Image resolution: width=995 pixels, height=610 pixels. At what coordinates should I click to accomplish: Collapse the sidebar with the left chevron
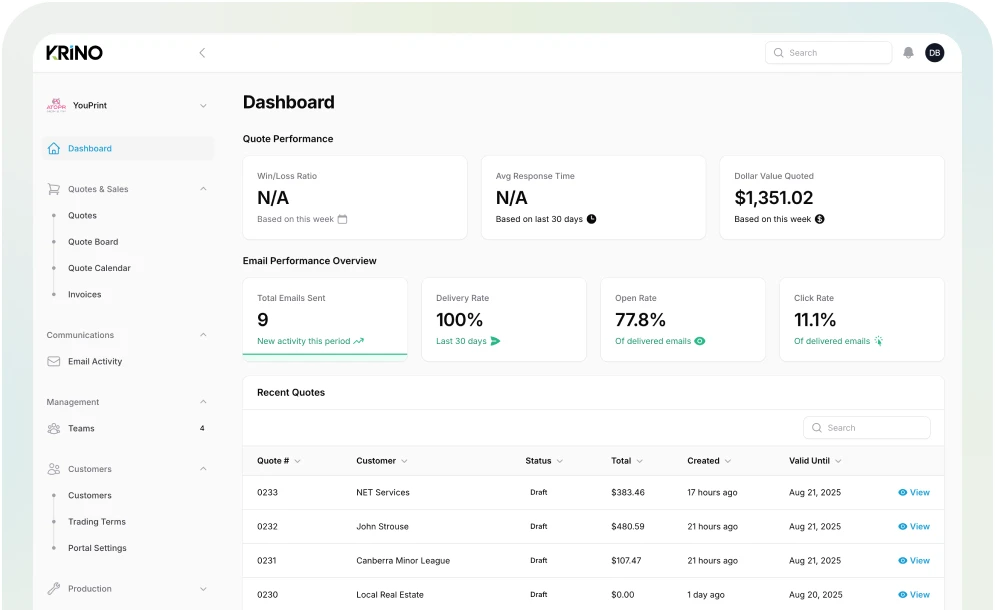point(202,53)
